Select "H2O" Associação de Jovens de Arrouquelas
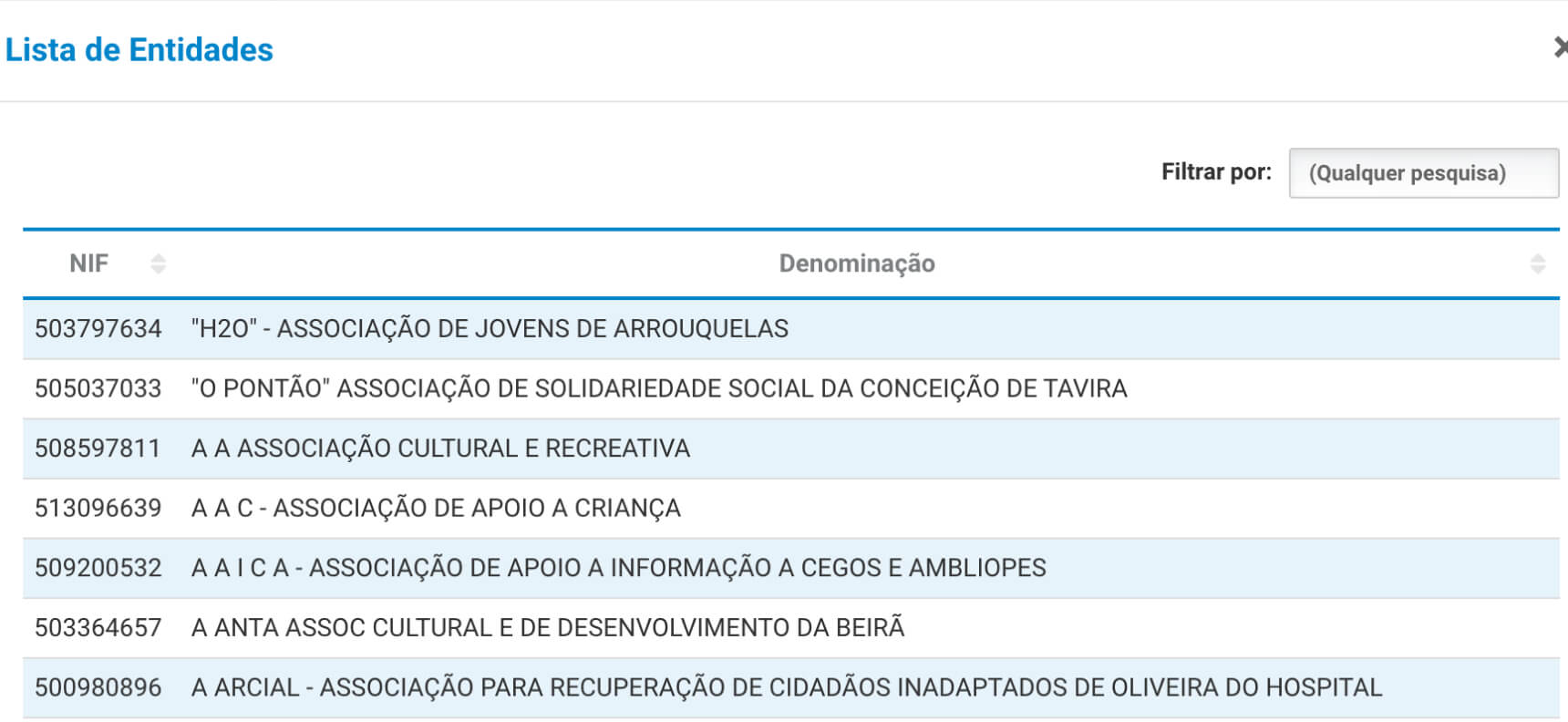The width and height of the screenshot is (1568, 722). pos(490,329)
